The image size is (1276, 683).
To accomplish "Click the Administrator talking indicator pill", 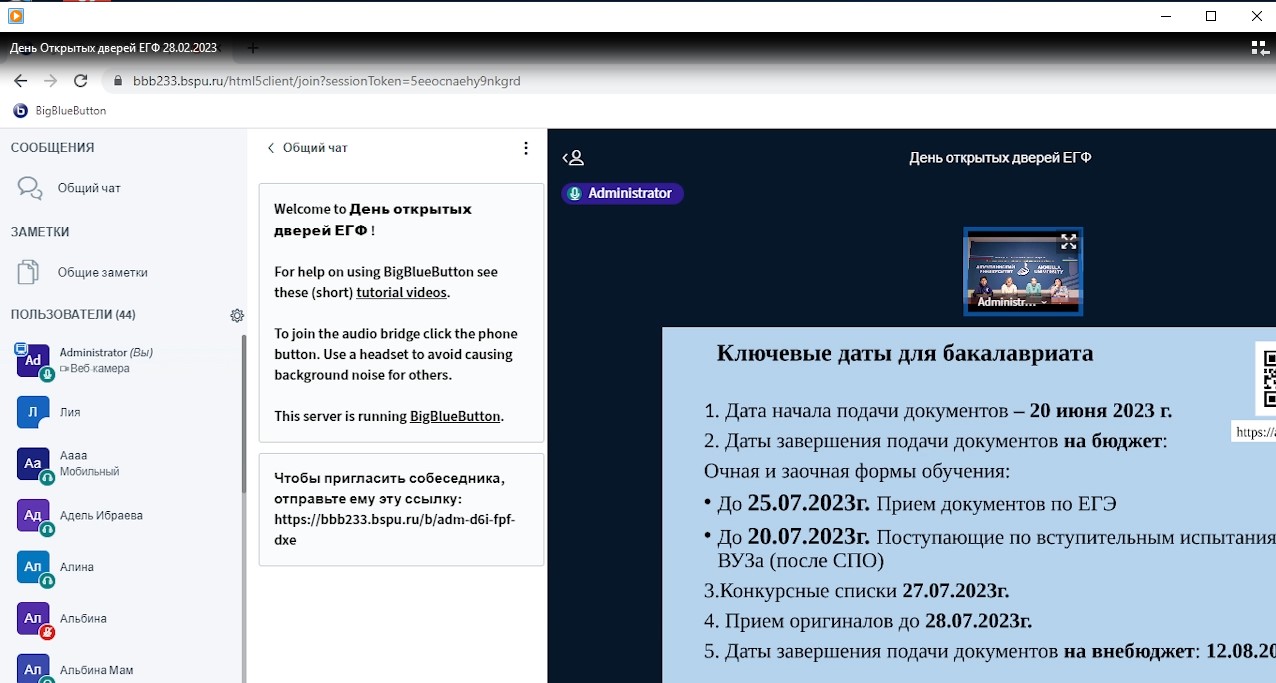I will click(622, 193).
